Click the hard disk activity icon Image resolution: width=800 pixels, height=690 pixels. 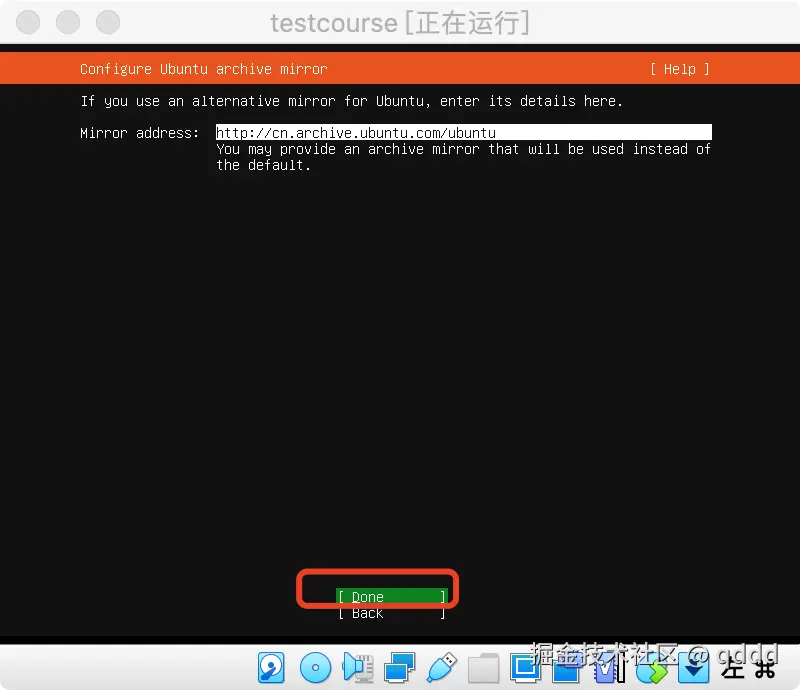pyautogui.click(x=271, y=668)
